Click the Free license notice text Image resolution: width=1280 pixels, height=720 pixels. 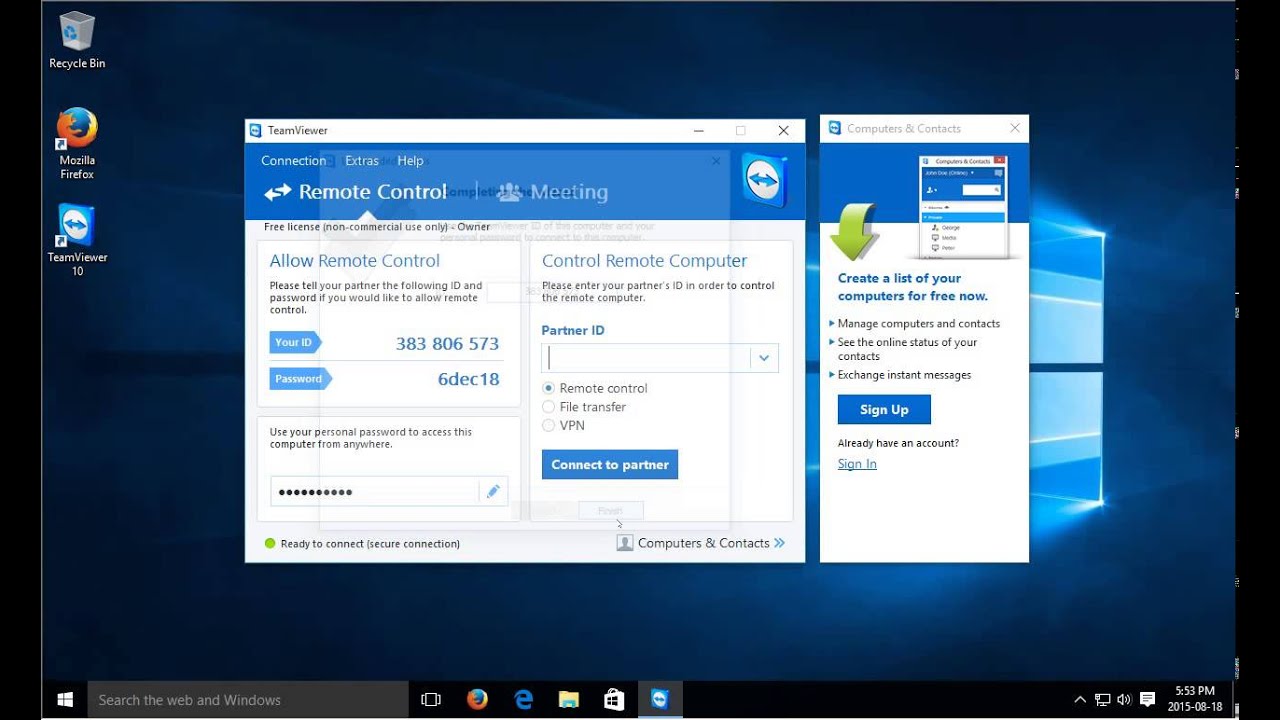(x=377, y=227)
